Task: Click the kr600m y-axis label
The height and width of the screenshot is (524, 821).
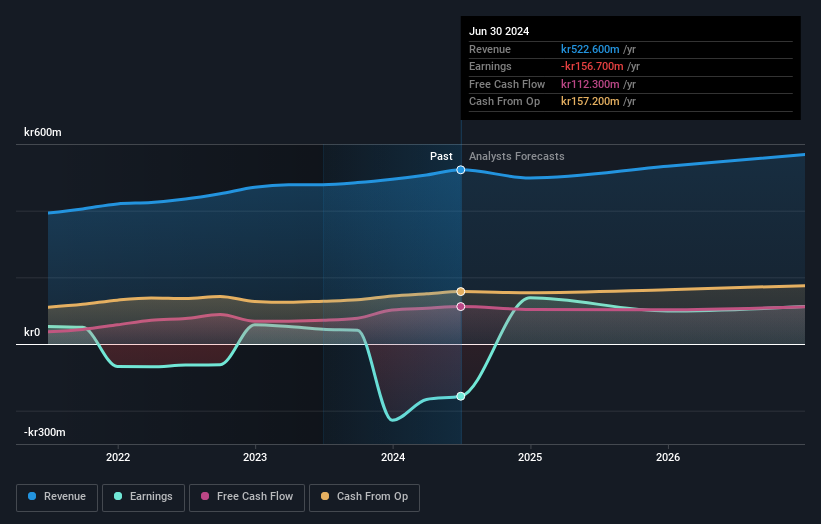Action: coord(42,132)
